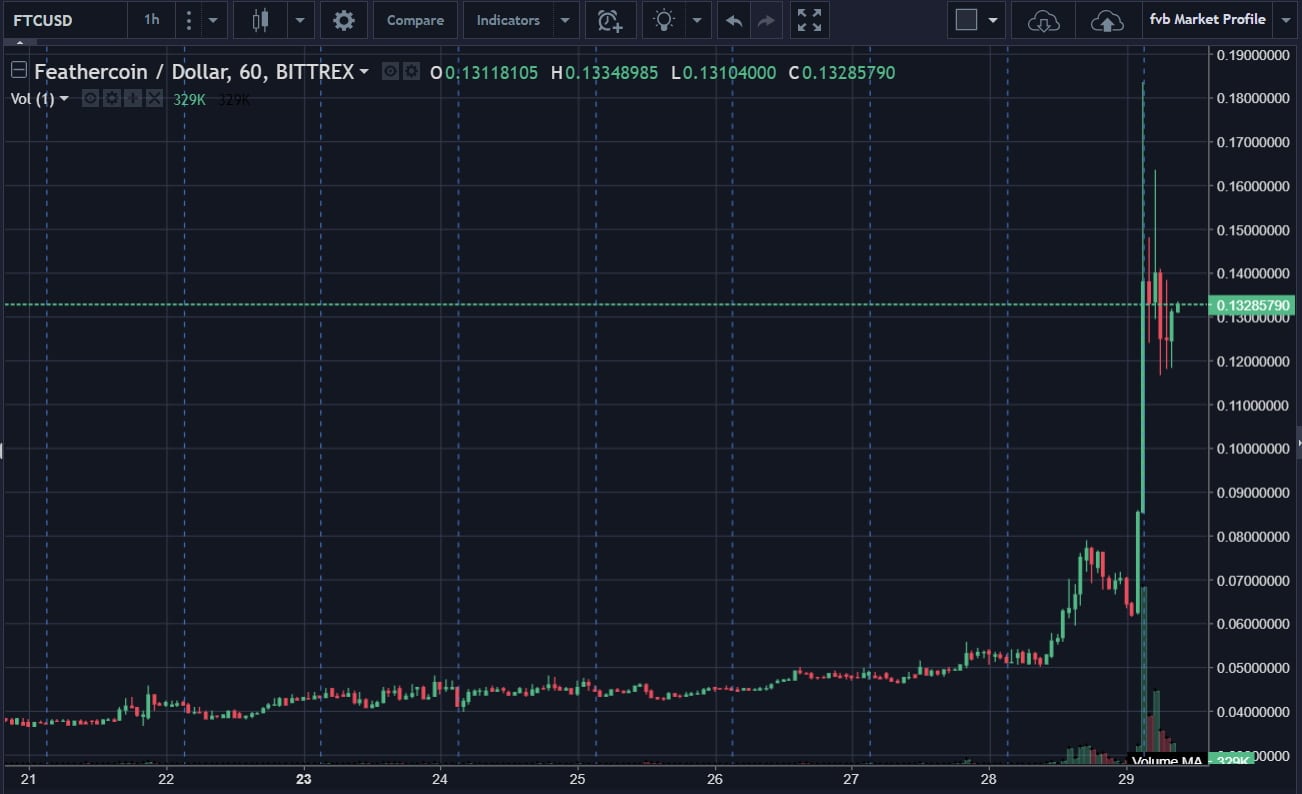The image size is (1302, 794).
Task: Remove the Vol indicator with X icon
Action: (153, 98)
